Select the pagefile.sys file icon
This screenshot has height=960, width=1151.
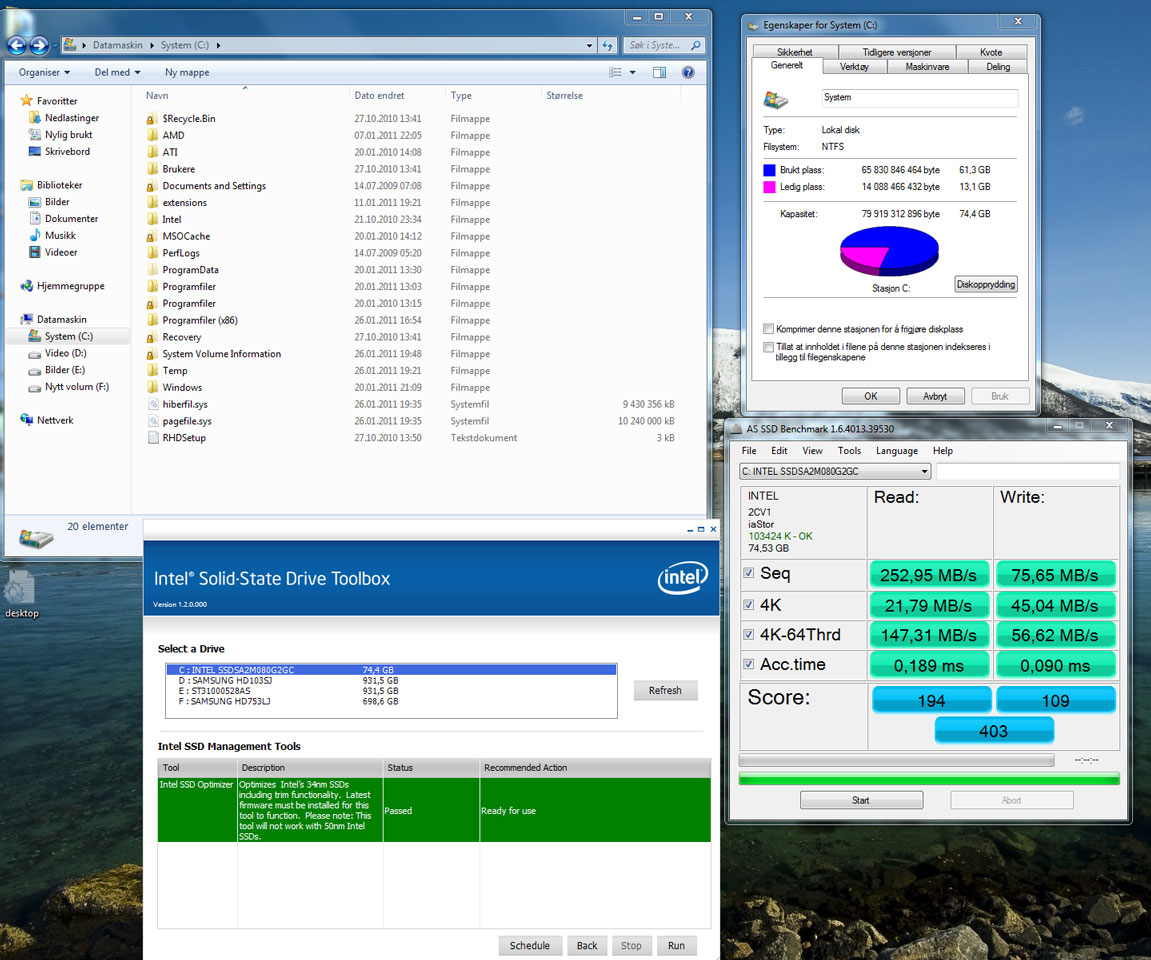click(153, 421)
